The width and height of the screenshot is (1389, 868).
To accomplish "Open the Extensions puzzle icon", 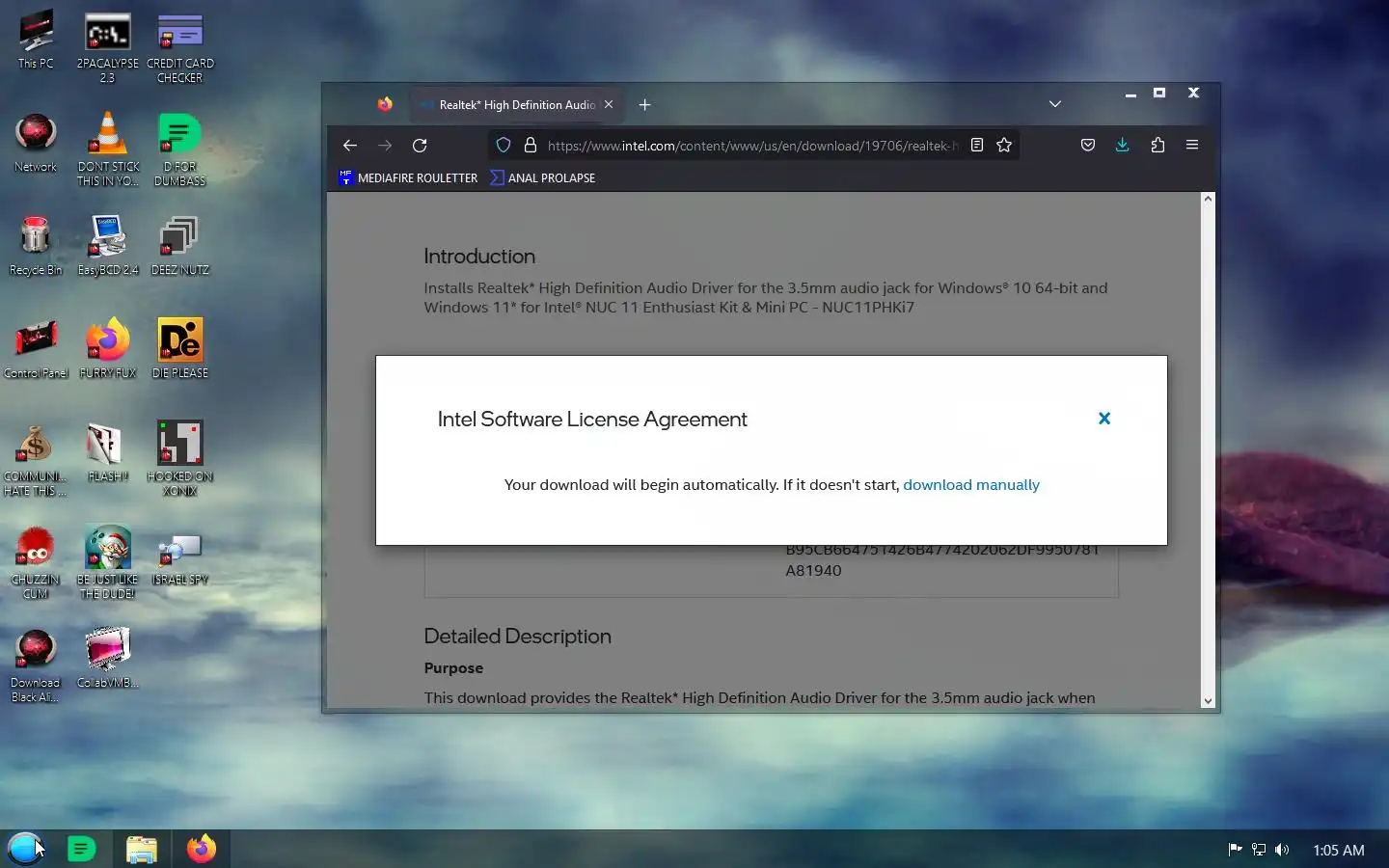I will tap(1157, 146).
